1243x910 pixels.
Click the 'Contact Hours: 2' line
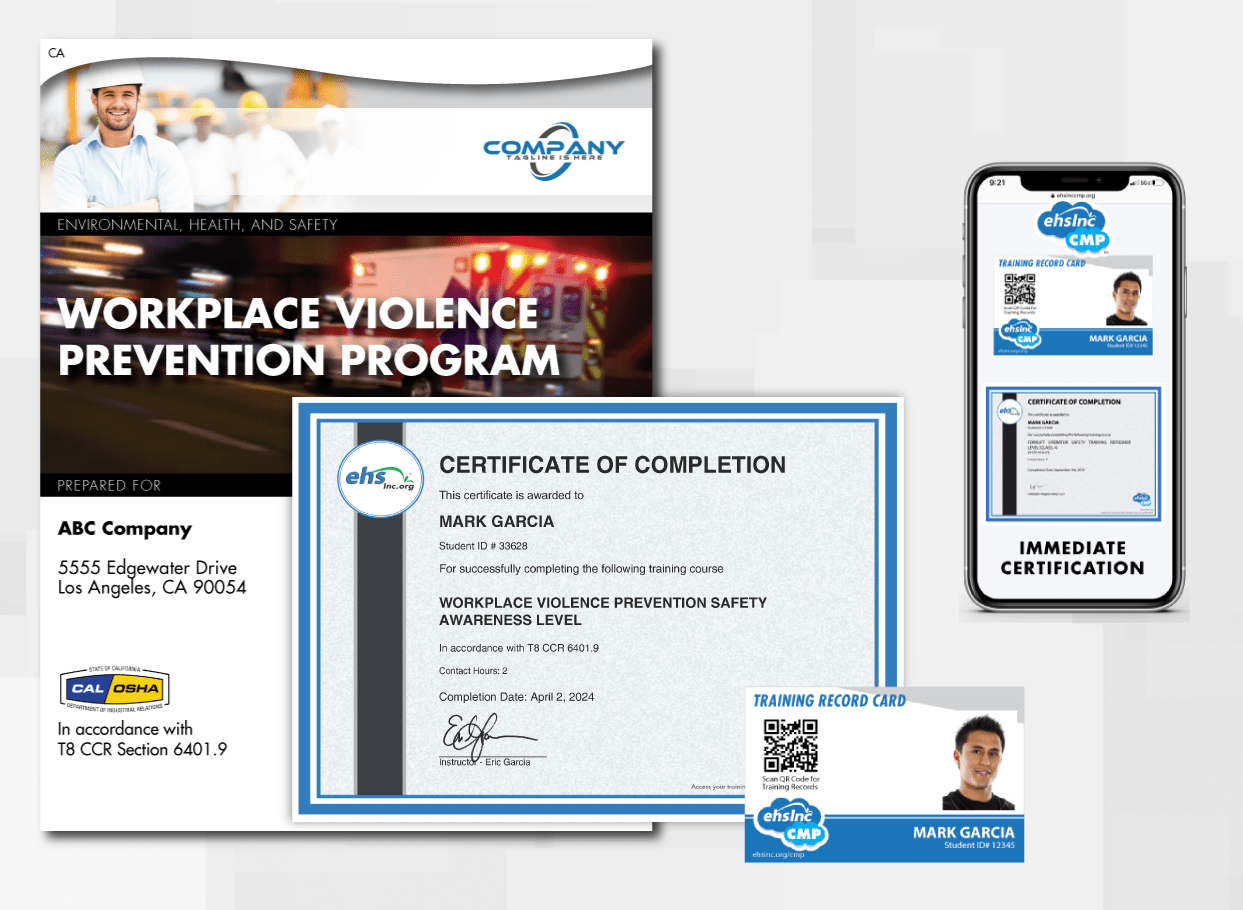point(474,671)
